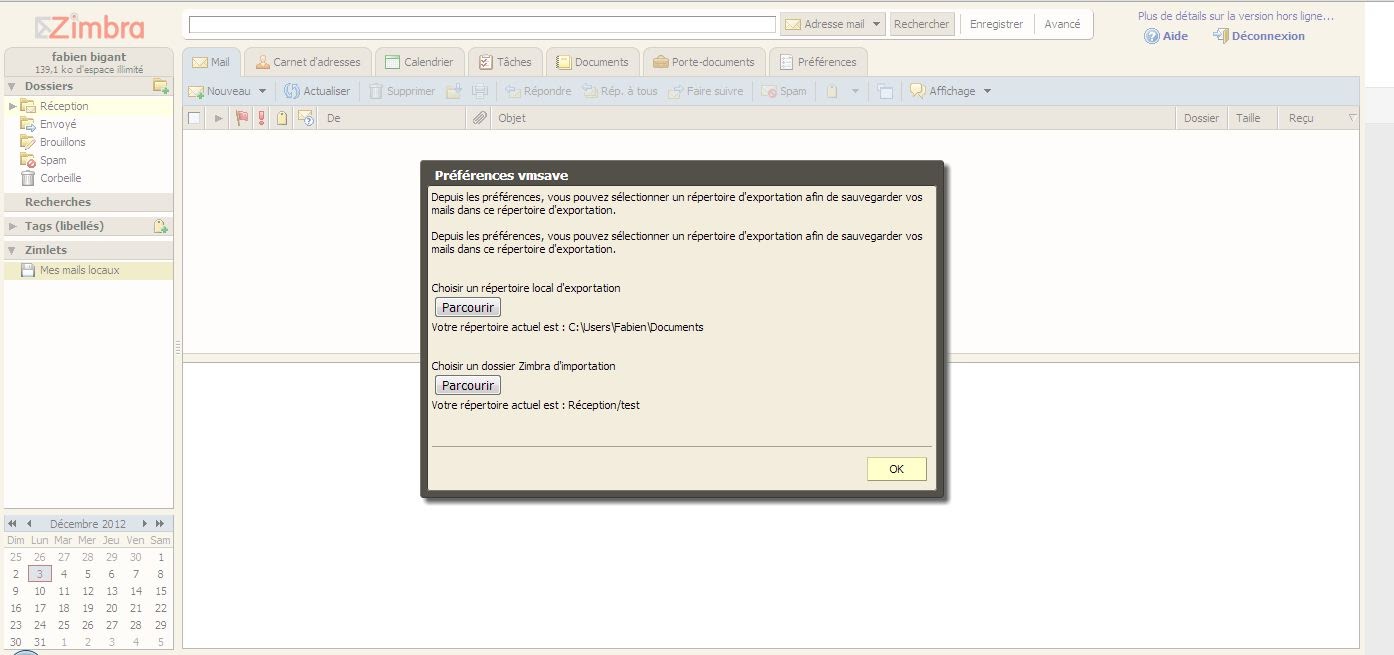Click the priority exclamation column icon
The height and width of the screenshot is (655, 1394).
(x=262, y=118)
